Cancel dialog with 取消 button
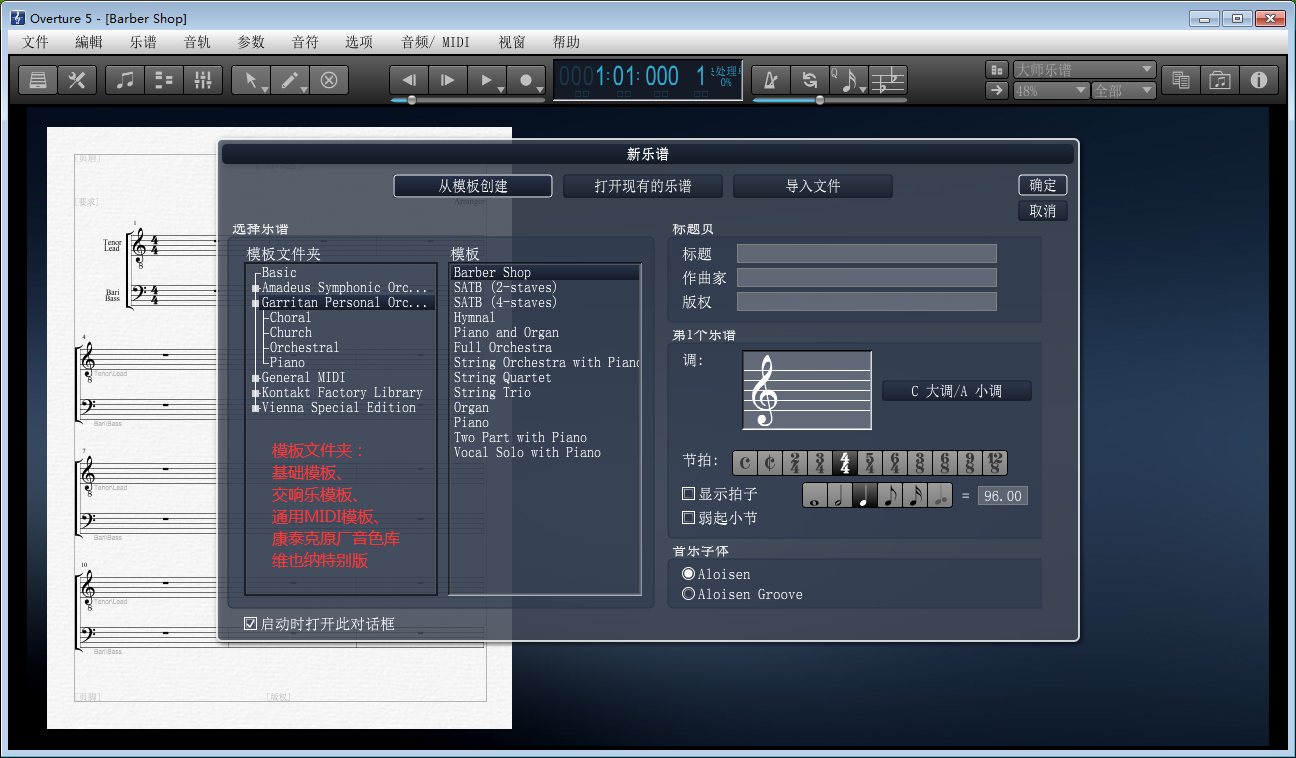This screenshot has height=758, width=1296. [x=1043, y=211]
